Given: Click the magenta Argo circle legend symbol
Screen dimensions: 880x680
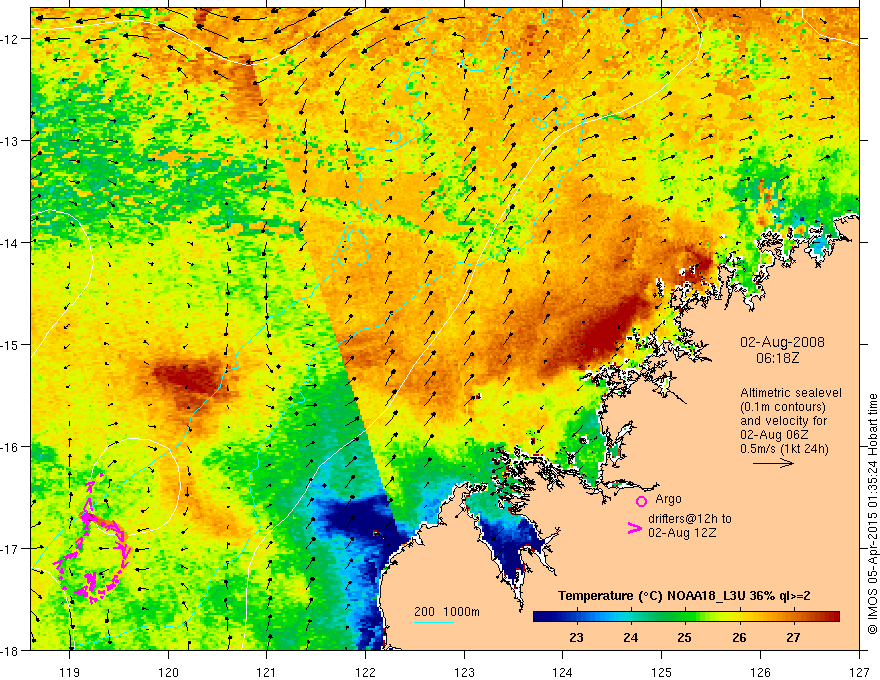Looking at the screenshot, I should tap(641, 501).
